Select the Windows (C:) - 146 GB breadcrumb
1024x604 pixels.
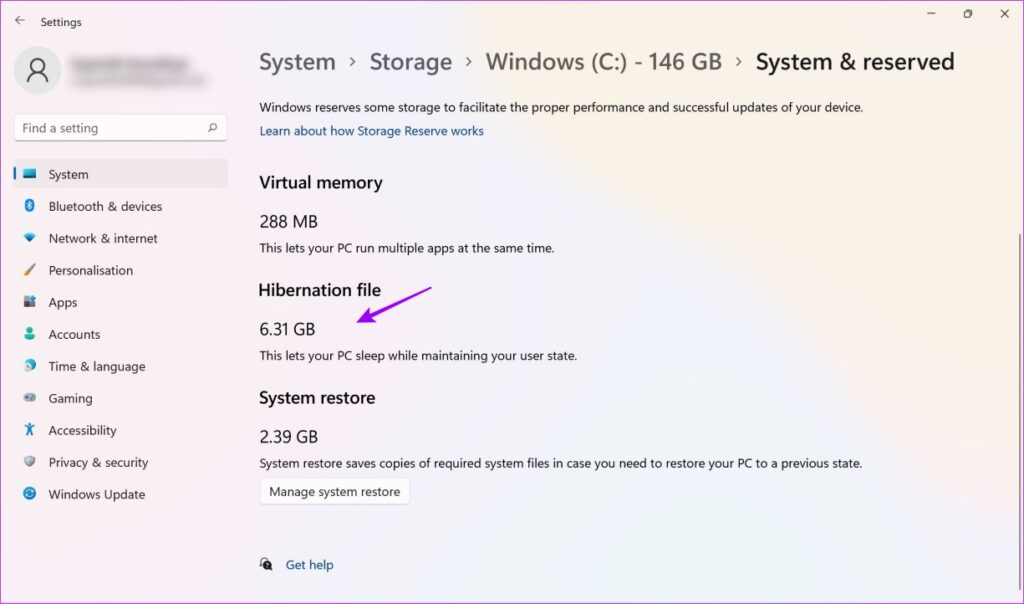[603, 62]
